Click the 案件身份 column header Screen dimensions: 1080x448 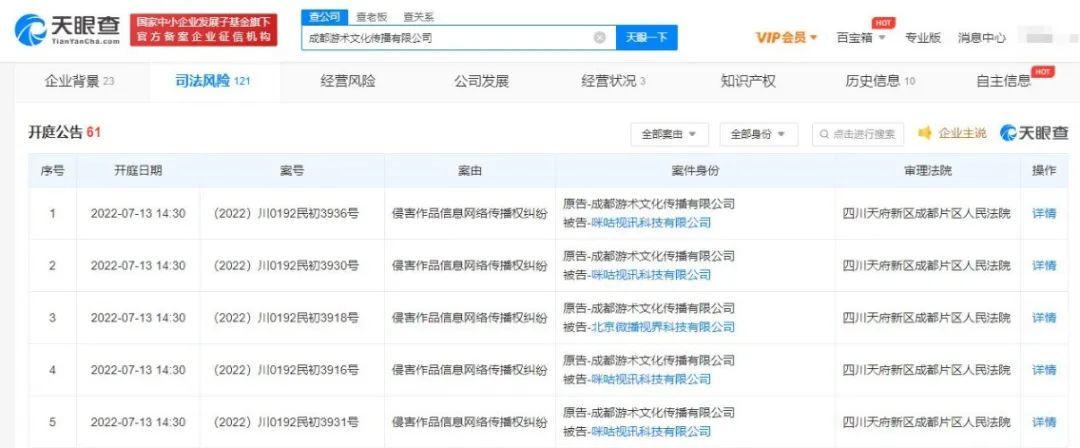coord(695,171)
